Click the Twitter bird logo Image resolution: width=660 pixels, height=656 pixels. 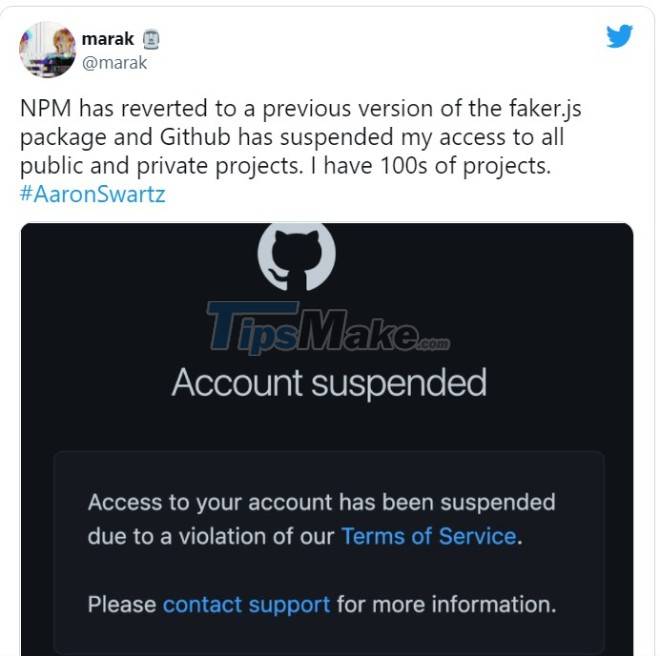tap(619, 37)
